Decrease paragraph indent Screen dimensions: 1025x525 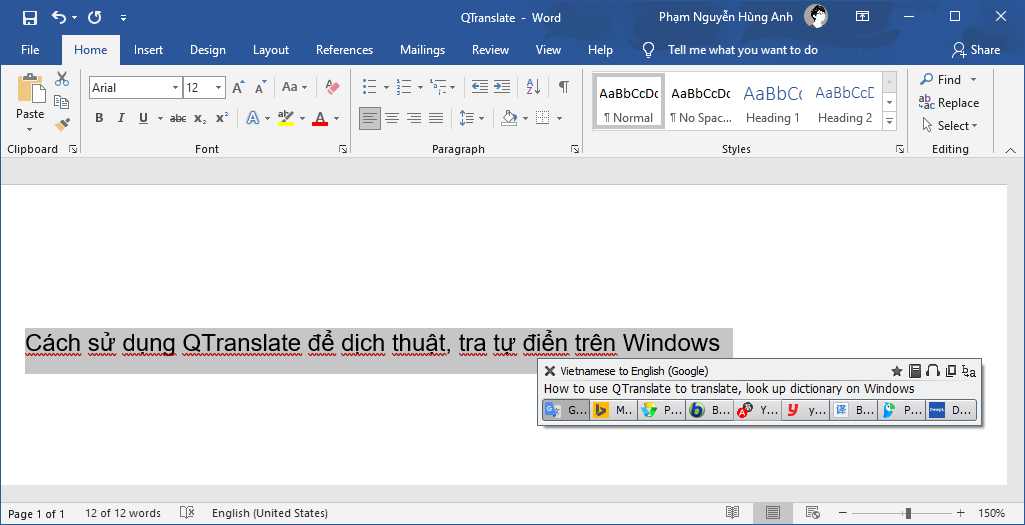480,86
